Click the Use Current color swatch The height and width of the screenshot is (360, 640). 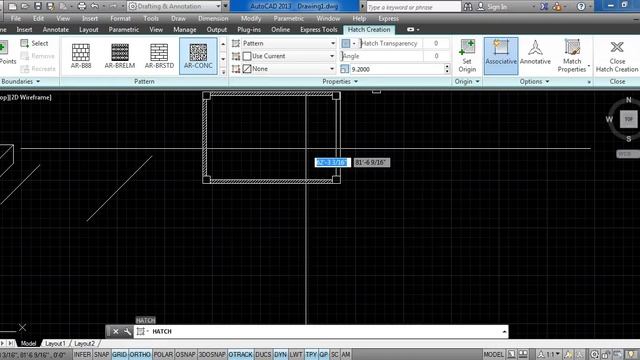247,56
